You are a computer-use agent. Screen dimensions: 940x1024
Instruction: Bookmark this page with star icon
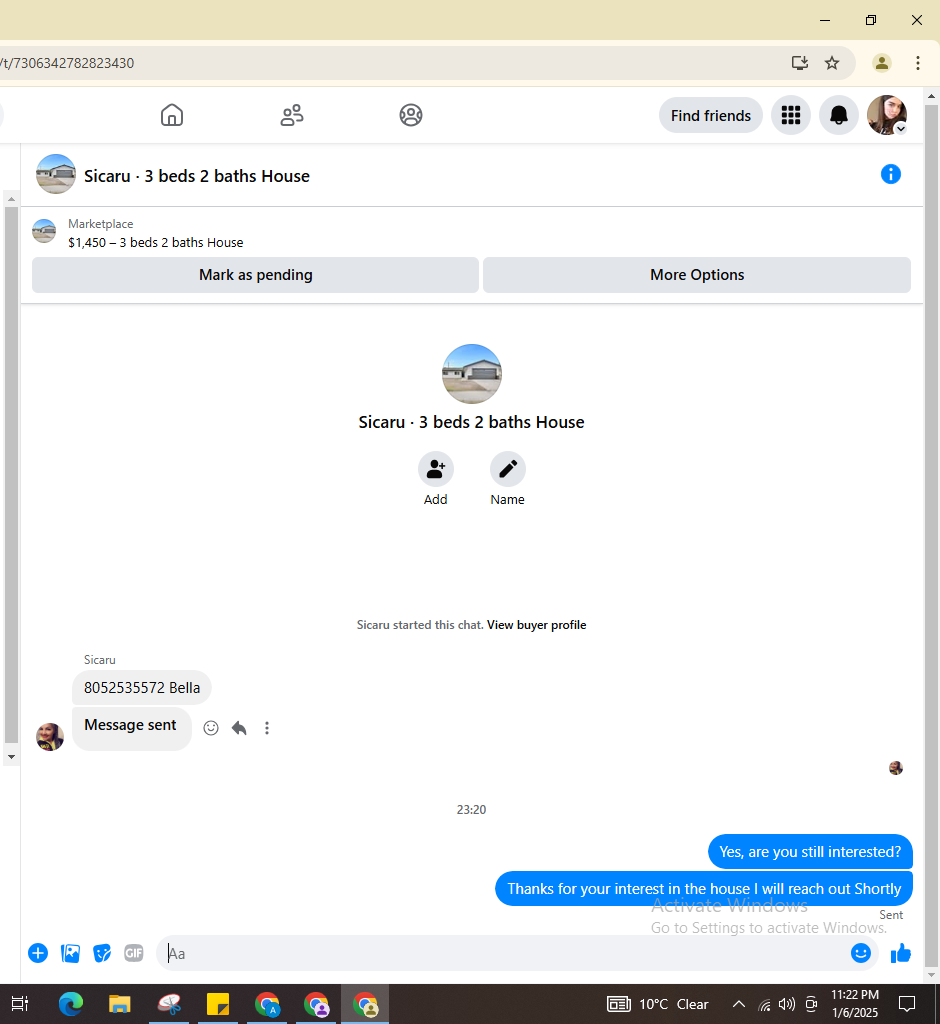(x=832, y=63)
